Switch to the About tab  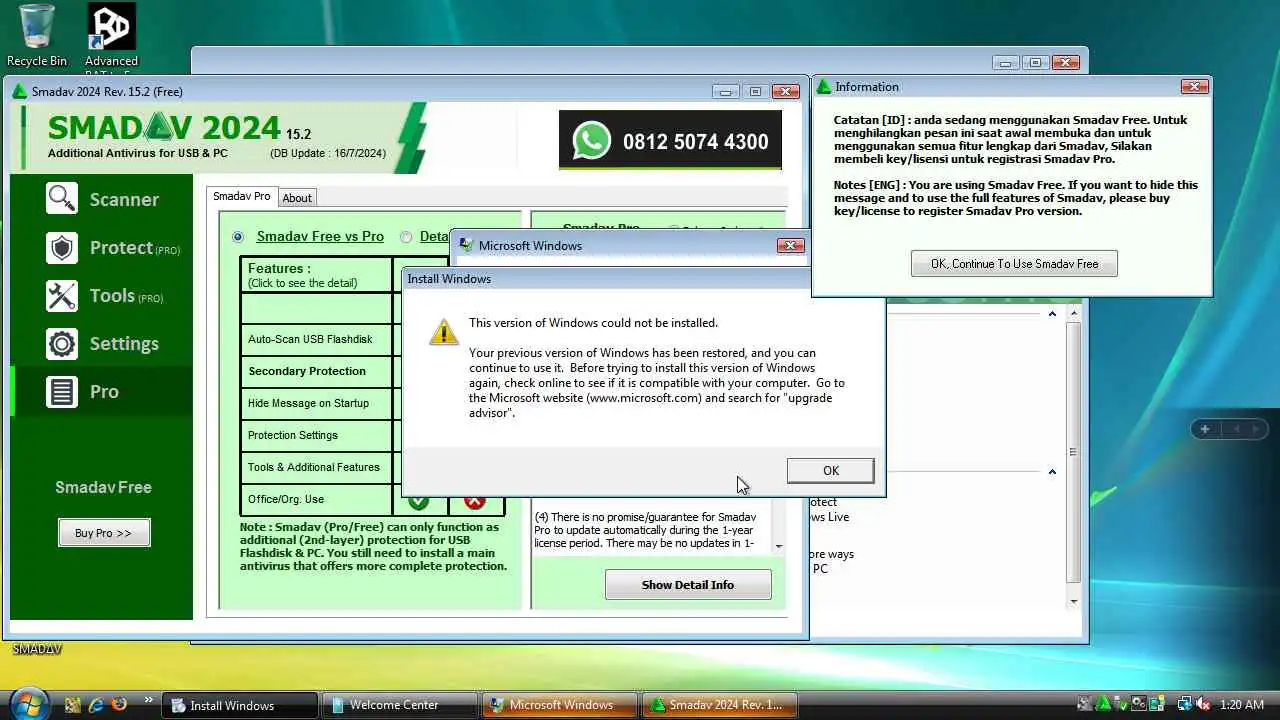[x=297, y=198]
